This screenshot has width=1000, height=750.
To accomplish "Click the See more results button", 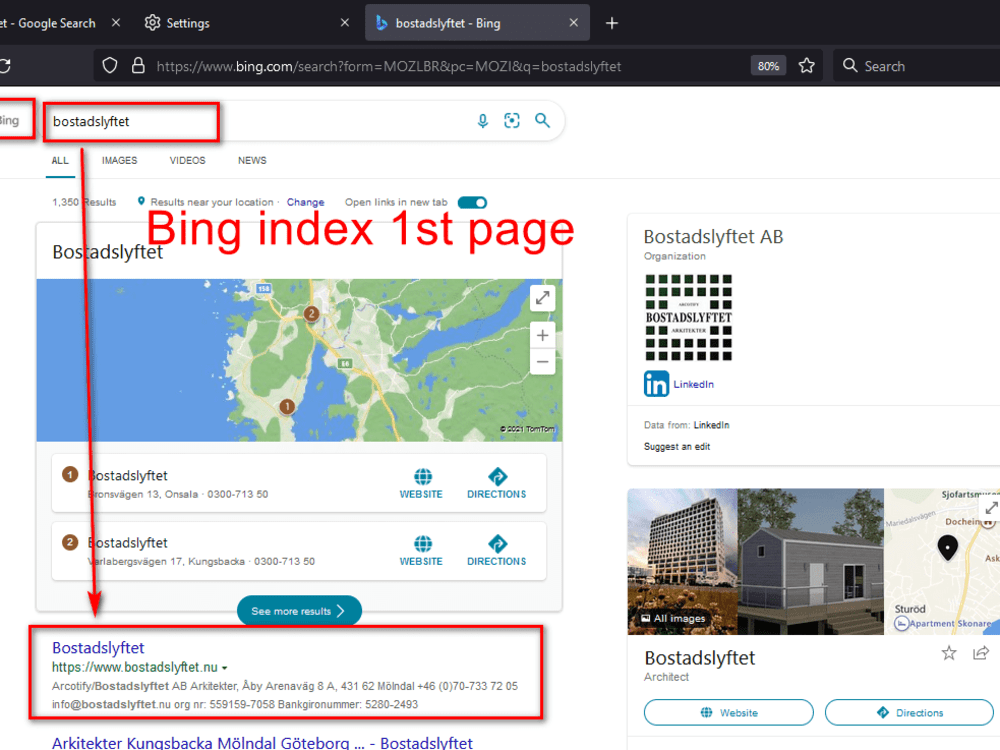I will [x=299, y=611].
